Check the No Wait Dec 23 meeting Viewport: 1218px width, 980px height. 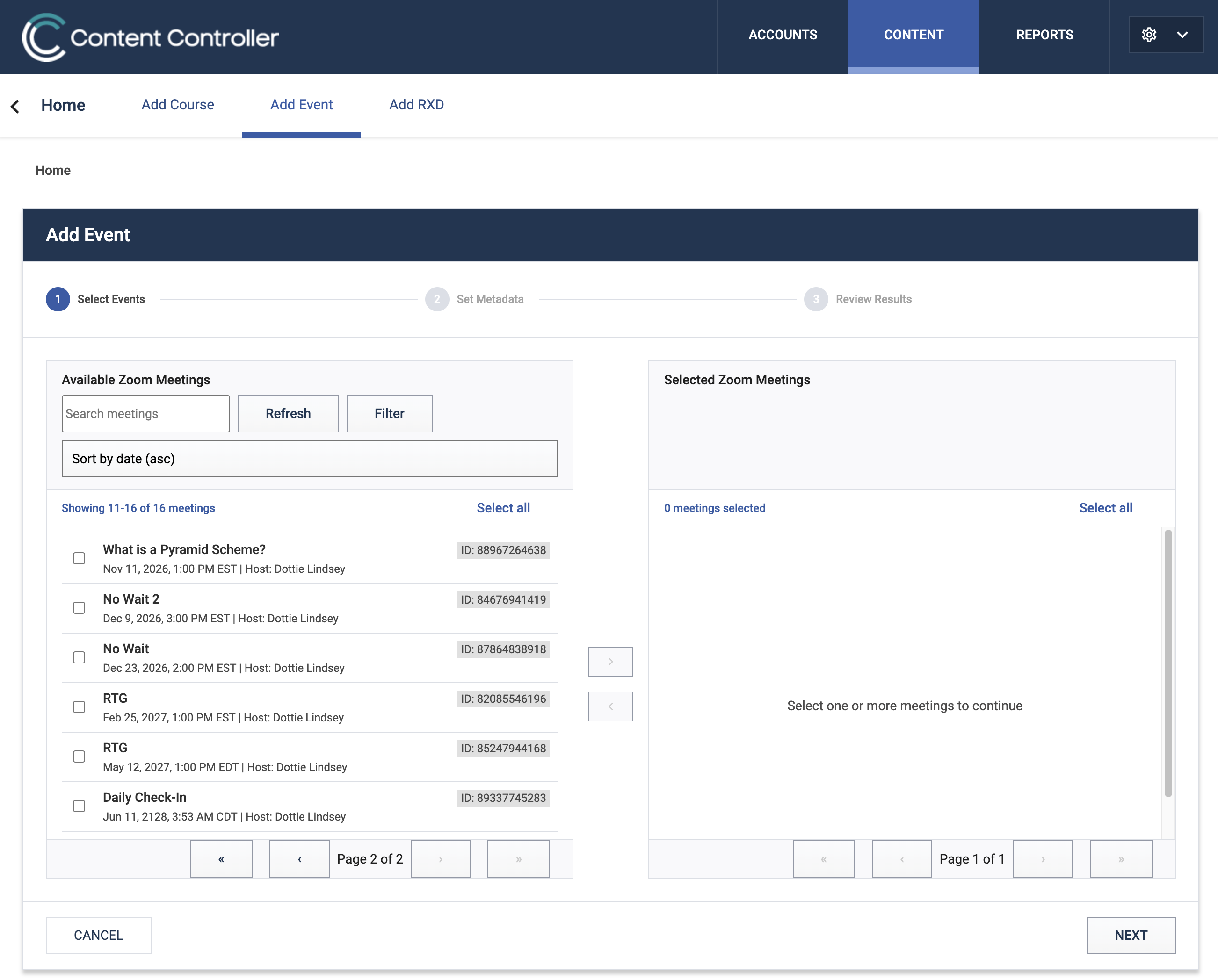79,657
